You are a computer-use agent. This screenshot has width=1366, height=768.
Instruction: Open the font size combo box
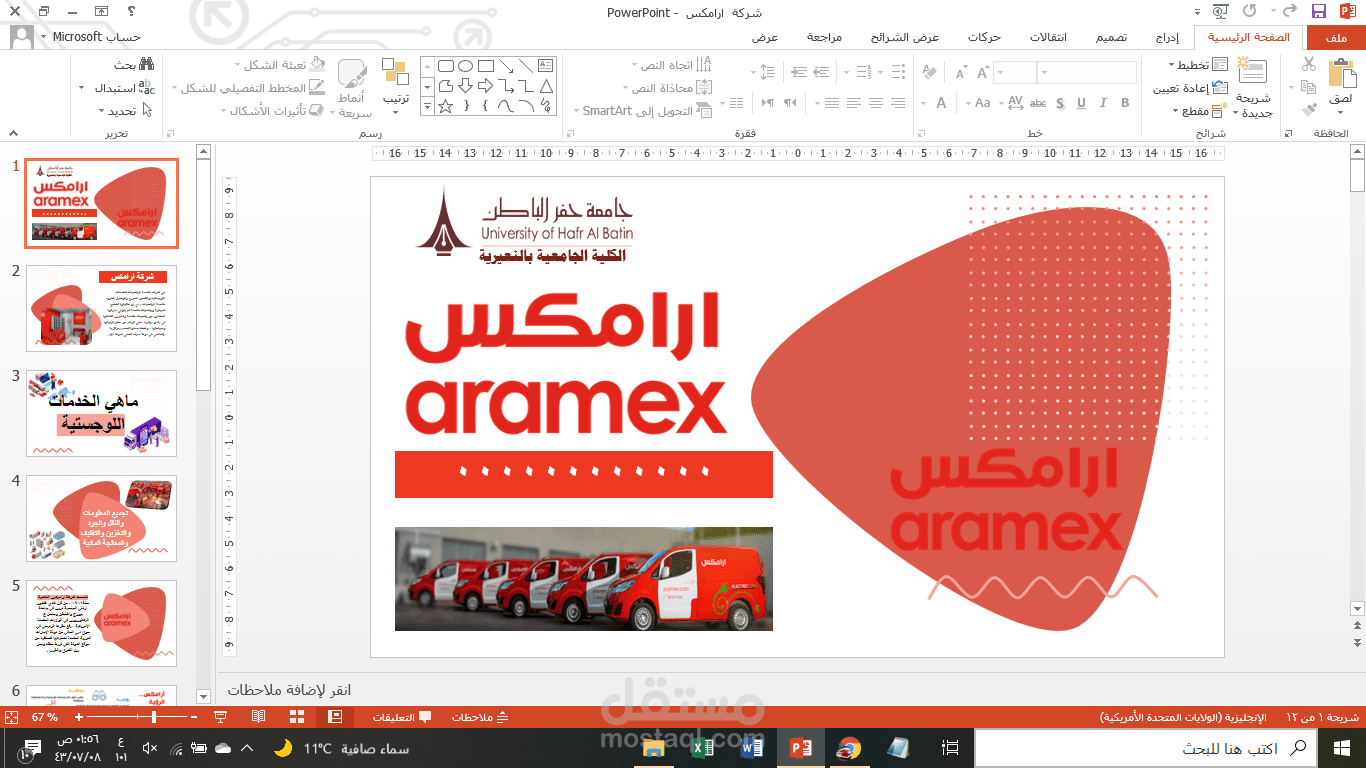pyautogui.click(x=1015, y=72)
